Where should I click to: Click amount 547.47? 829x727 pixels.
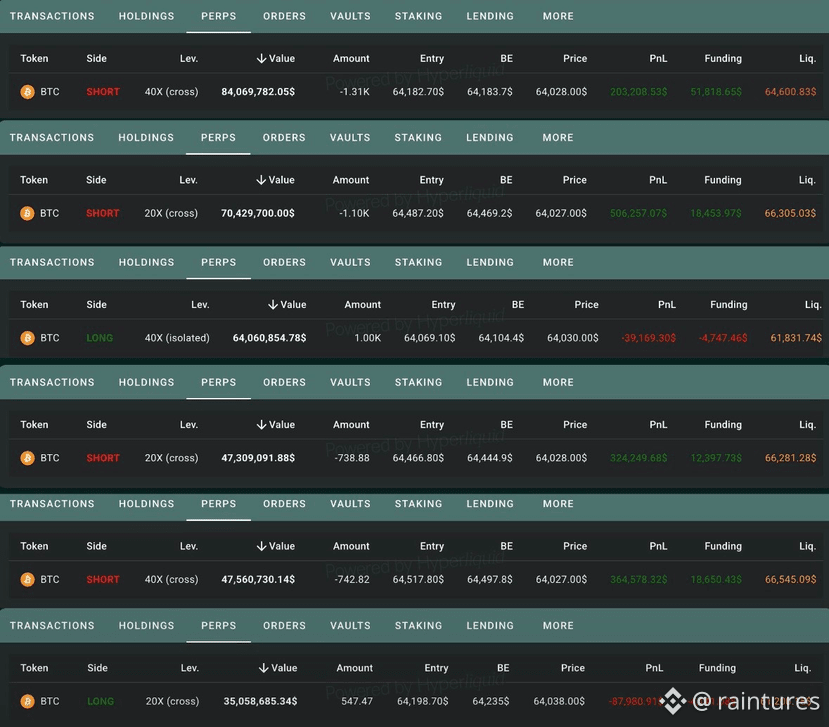pyautogui.click(x=357, y=701)
